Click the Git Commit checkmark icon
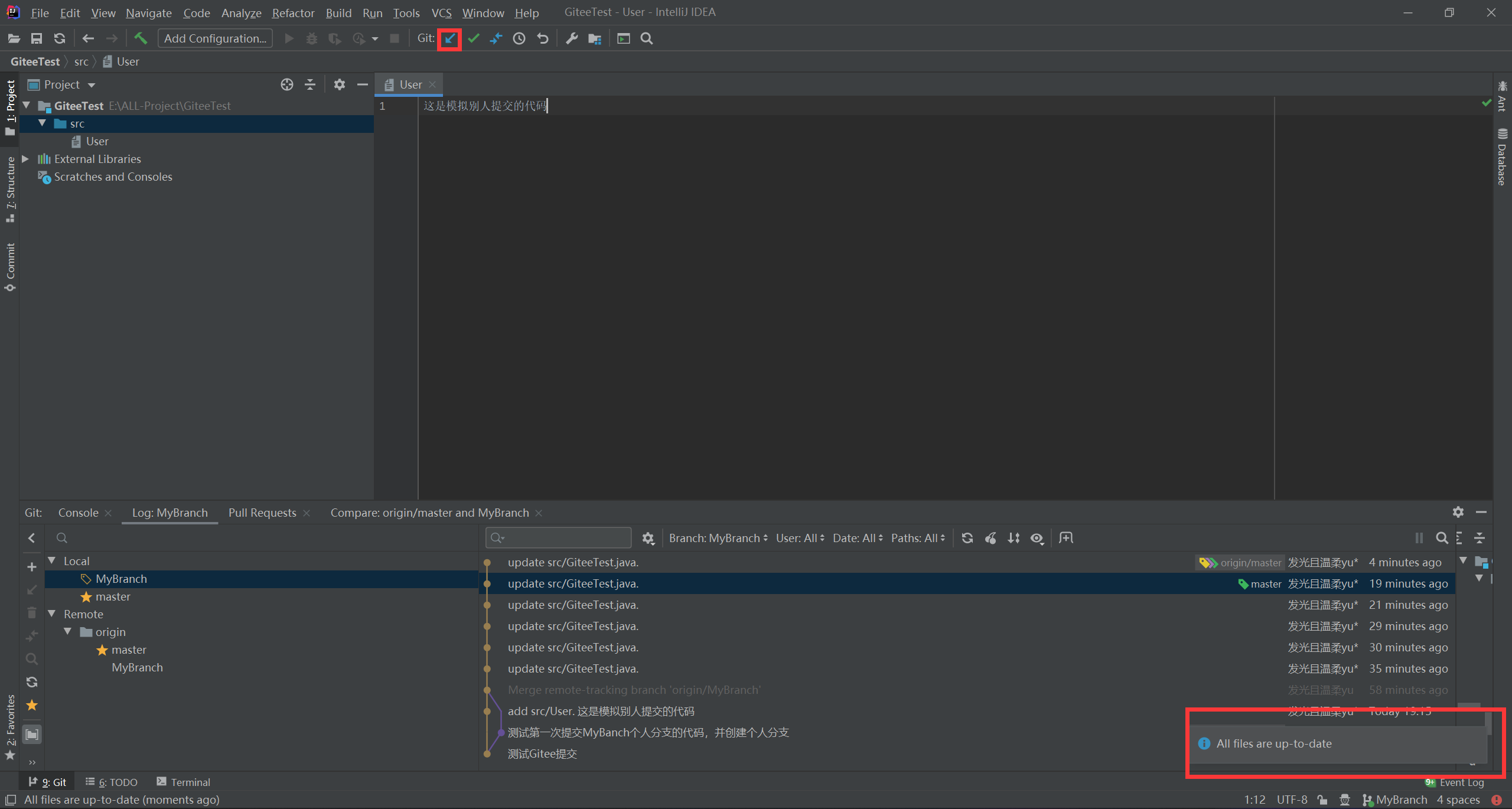The width and height of the screenshot is (1512, 809). click(x=473, y=39)
